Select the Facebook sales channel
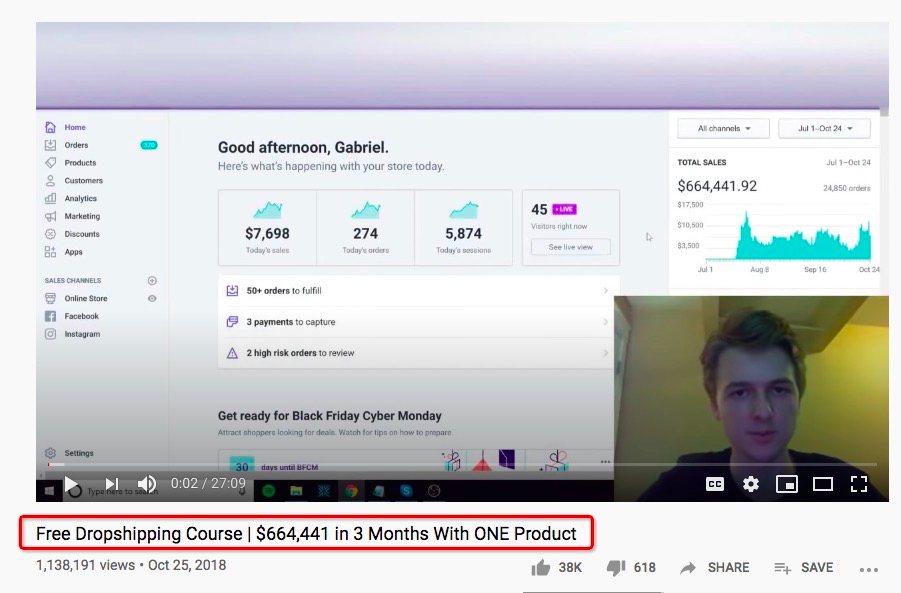Viewport: 901px width, 593px height. click(x=81, y=317)
